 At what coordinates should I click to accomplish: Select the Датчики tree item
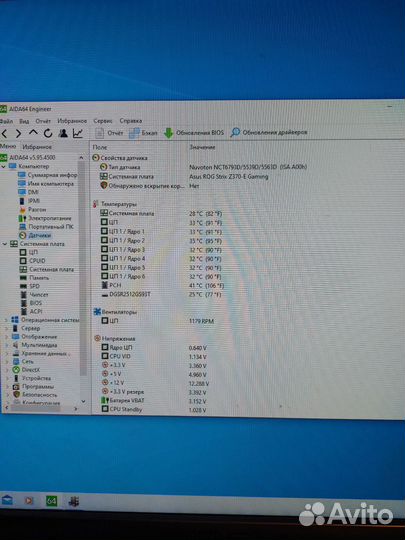[x=35, y=235]
